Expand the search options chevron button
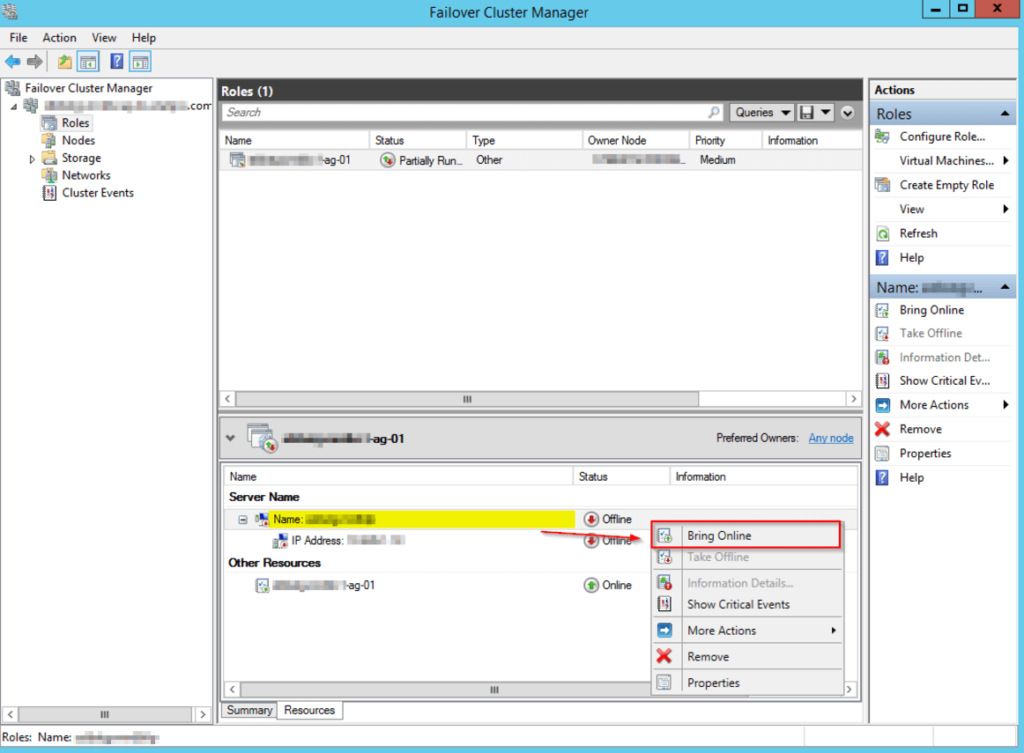 (x=847, y=113)
